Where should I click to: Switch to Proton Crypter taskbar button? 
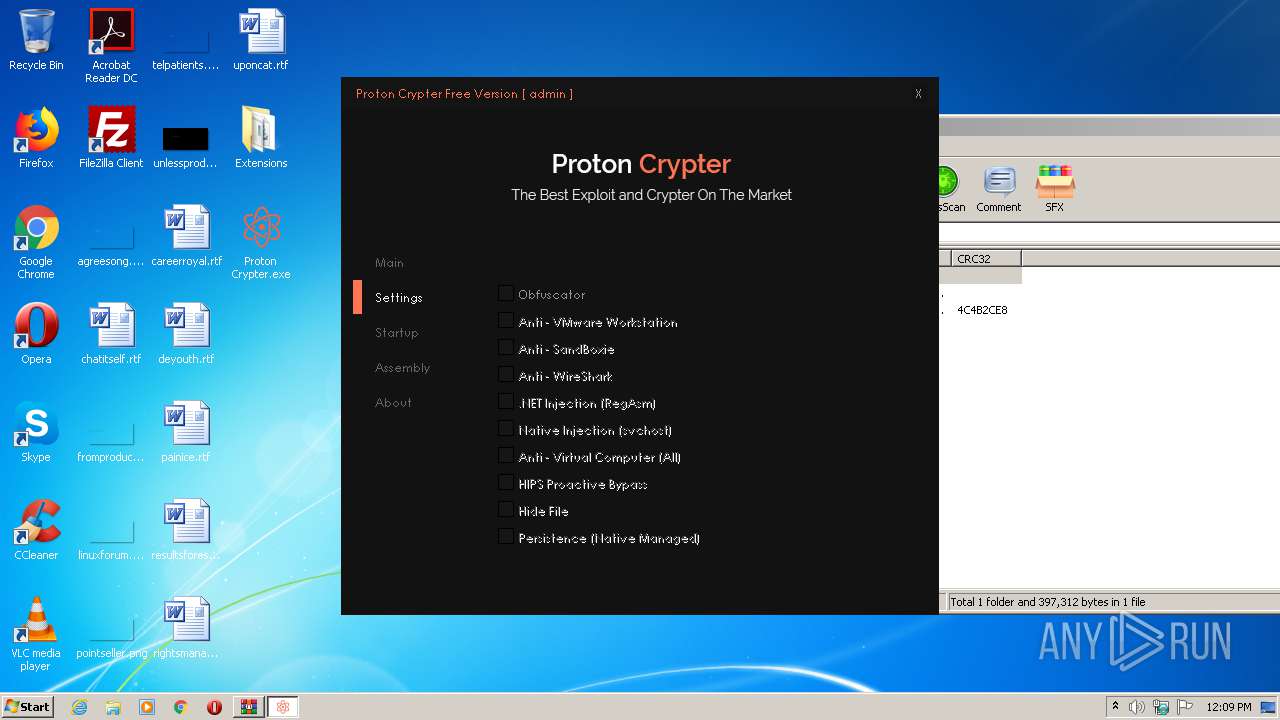point(282,707)
